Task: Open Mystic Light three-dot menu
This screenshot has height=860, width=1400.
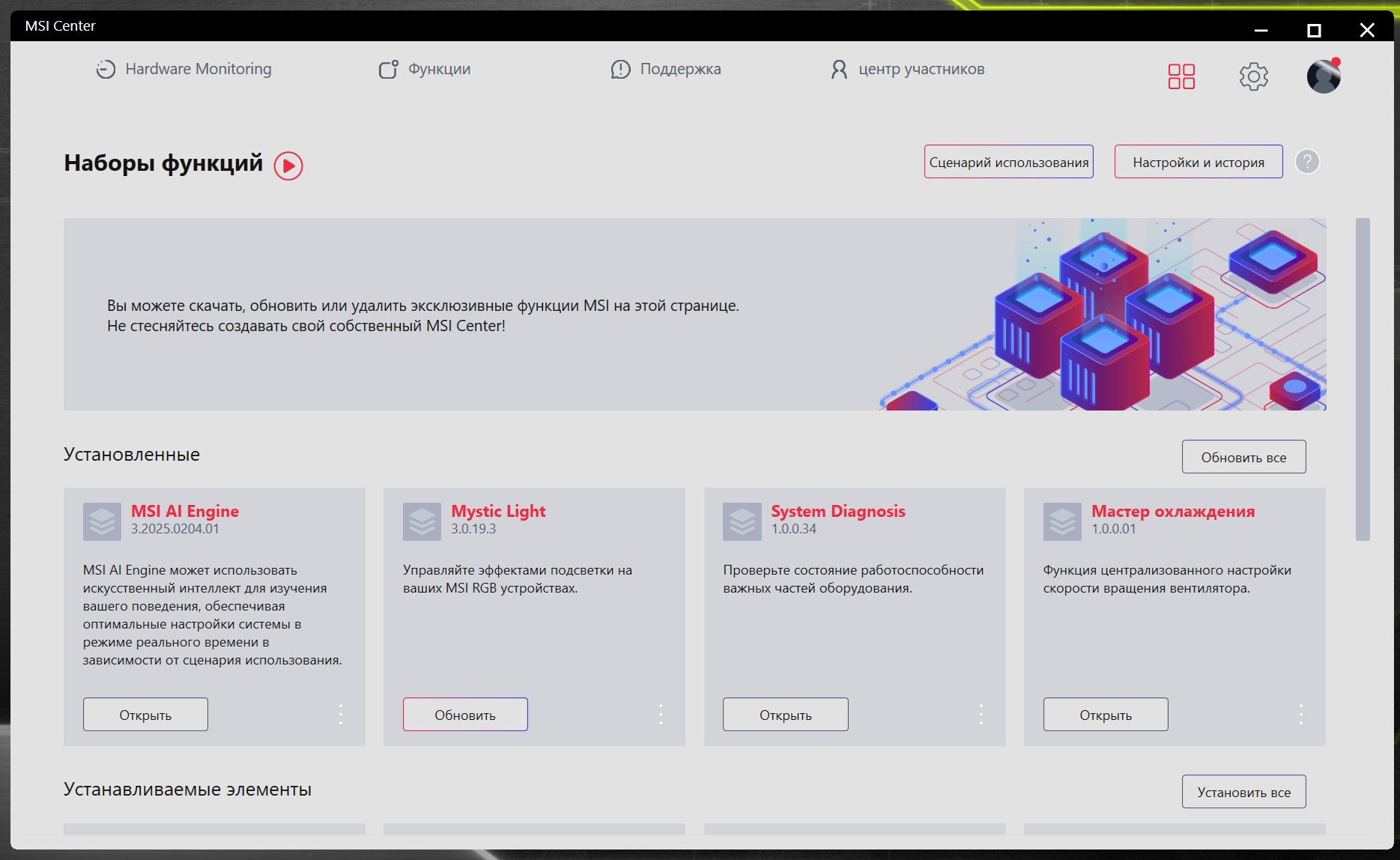Action: pyautogui.click(x=661, y=714)
